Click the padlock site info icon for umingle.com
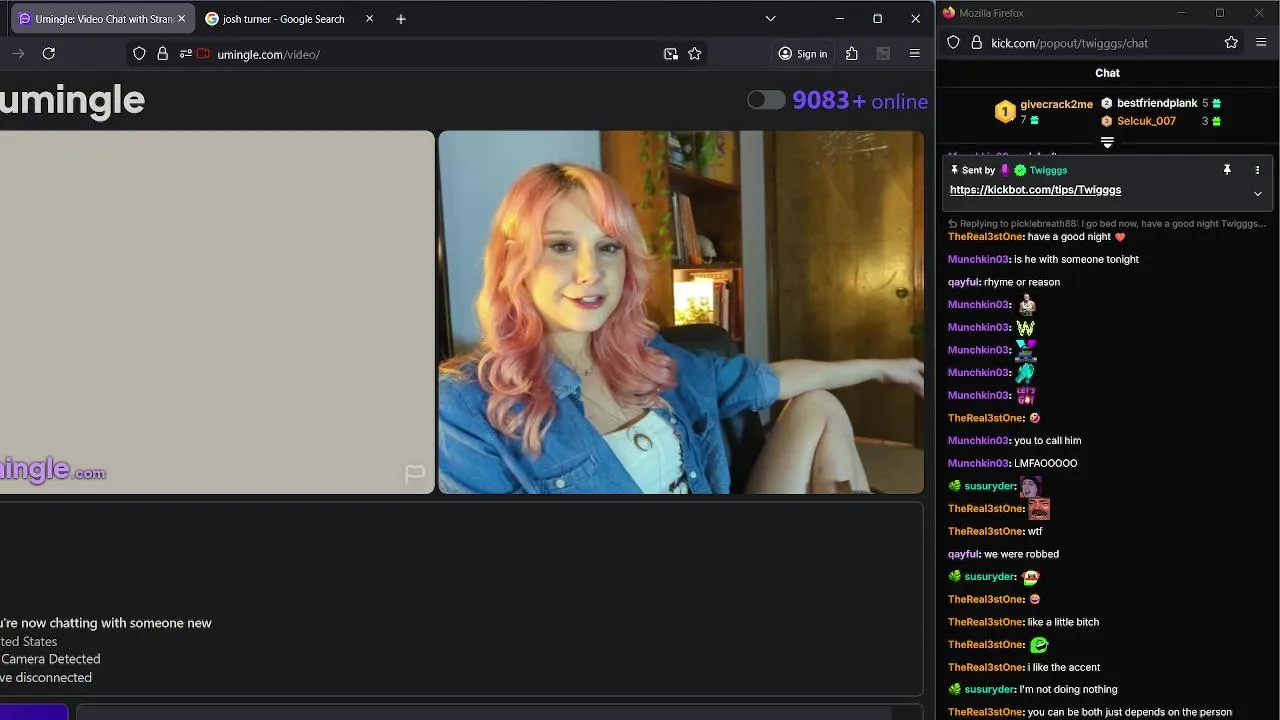The height and width of the screenshot is (720, 1280). click(x=163, y=54)
